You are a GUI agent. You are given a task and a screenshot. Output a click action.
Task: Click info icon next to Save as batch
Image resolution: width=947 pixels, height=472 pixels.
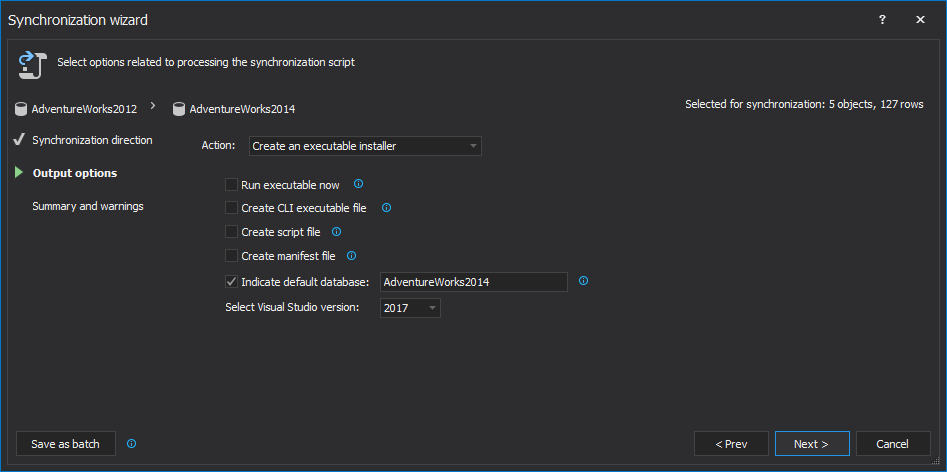[x=131, y=443]
